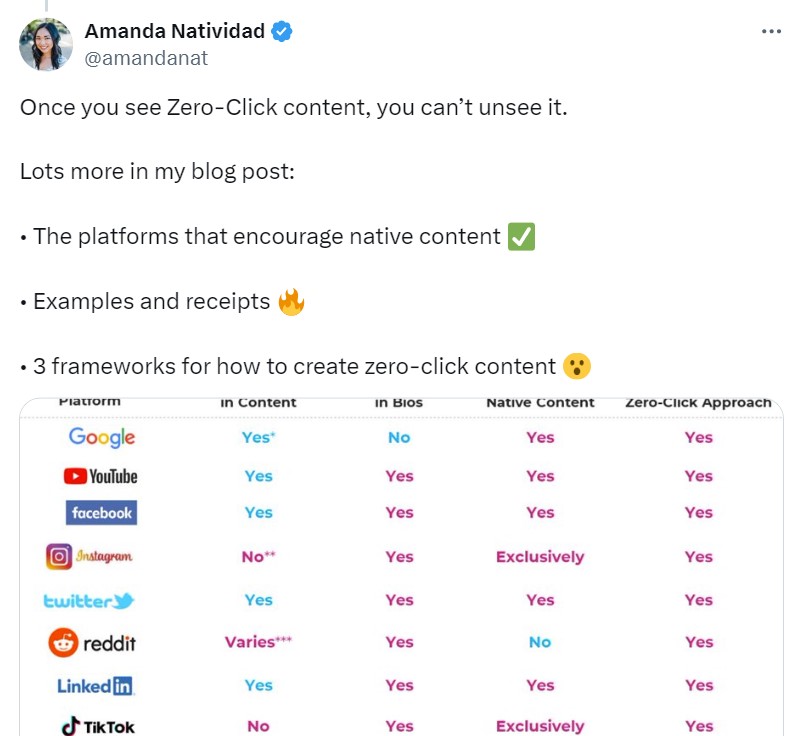
Task: Open the tweet's three-dot more menu
Action: (x=771, y=31)
